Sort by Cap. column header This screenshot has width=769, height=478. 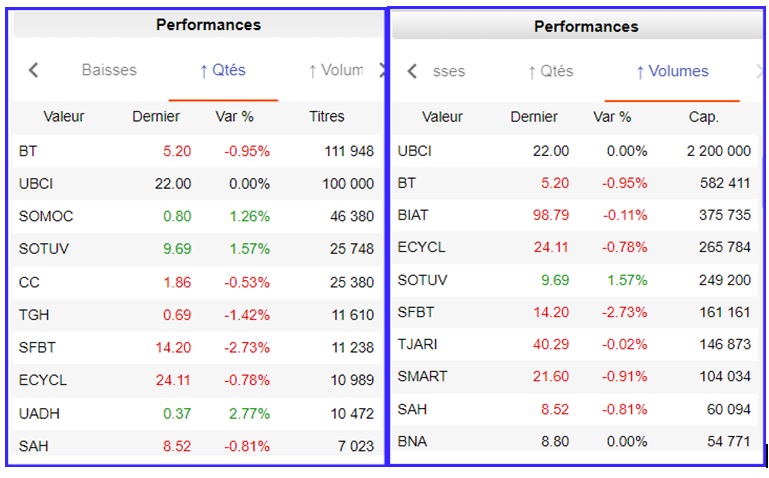tap(703, 117)
